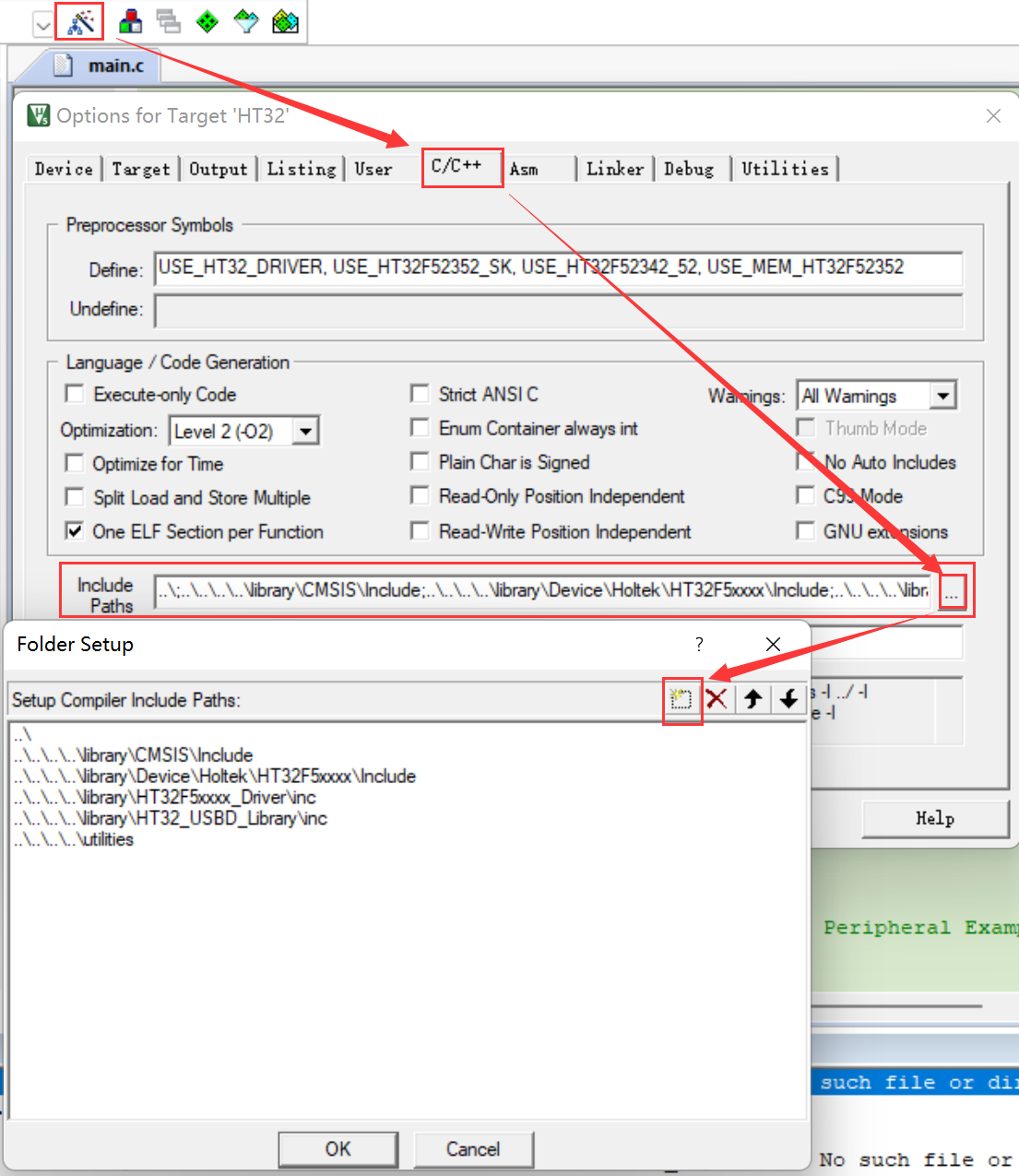The height and width of the screenshot is (1176, 1019).
Task: Move include path up with arrow
Action: click(752, 699)
